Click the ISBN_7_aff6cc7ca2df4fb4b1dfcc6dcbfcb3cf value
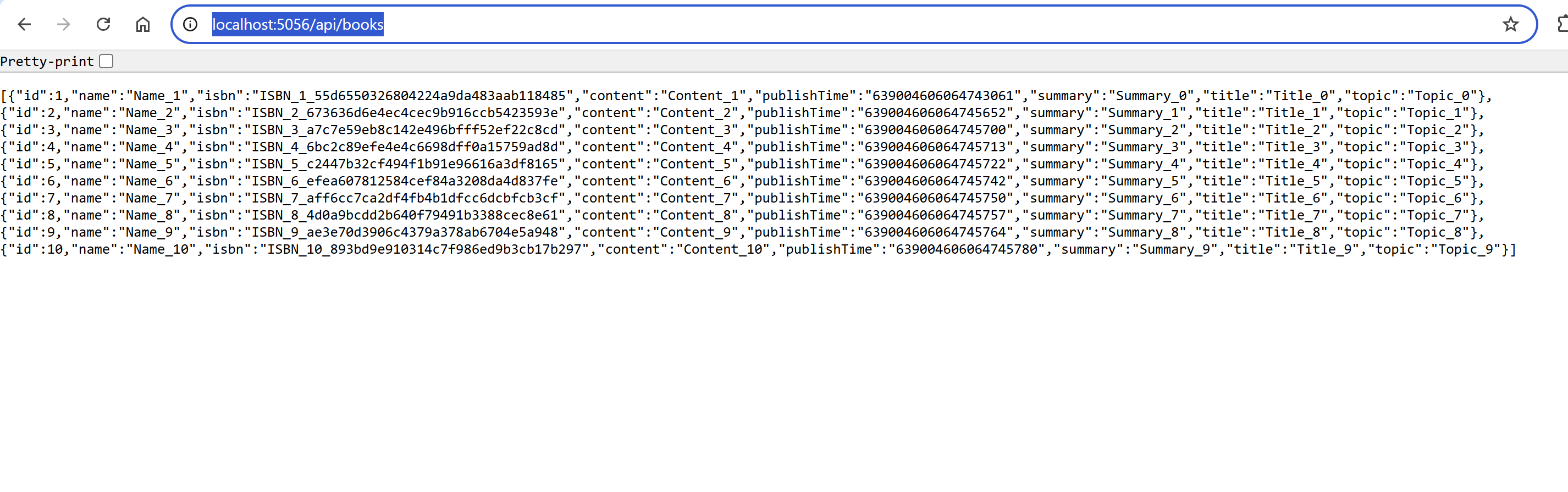 (405, 198)
